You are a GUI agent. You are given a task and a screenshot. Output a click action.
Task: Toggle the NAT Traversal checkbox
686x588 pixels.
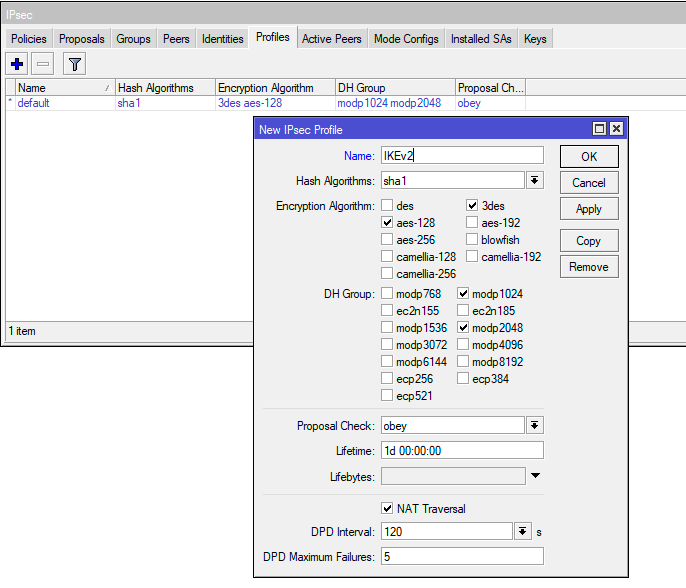point(387,509)
